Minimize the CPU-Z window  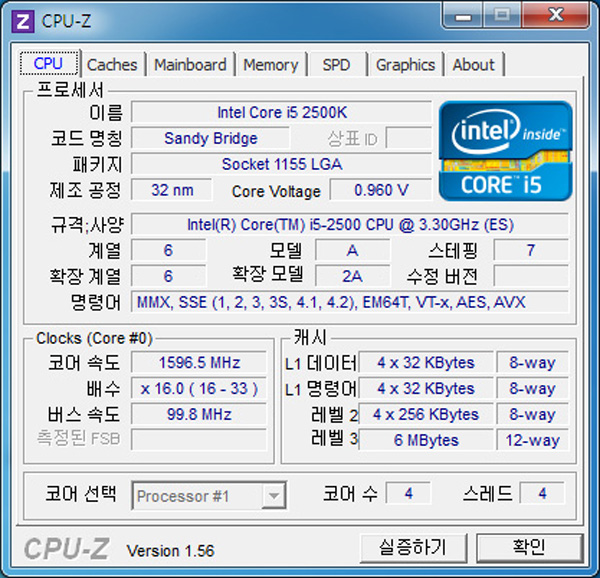click(463, 16)
